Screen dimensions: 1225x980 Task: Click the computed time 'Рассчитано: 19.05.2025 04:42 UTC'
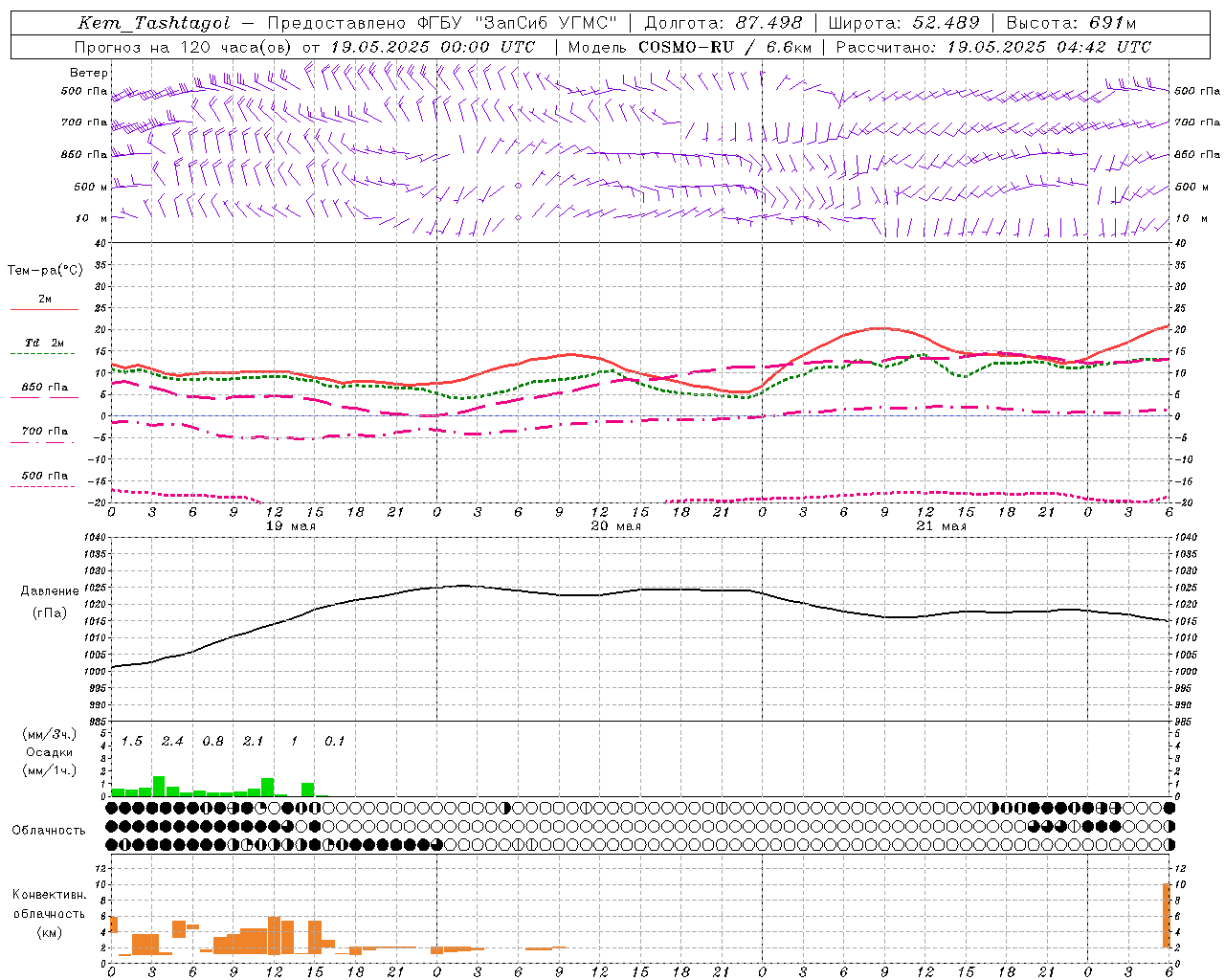993,47
